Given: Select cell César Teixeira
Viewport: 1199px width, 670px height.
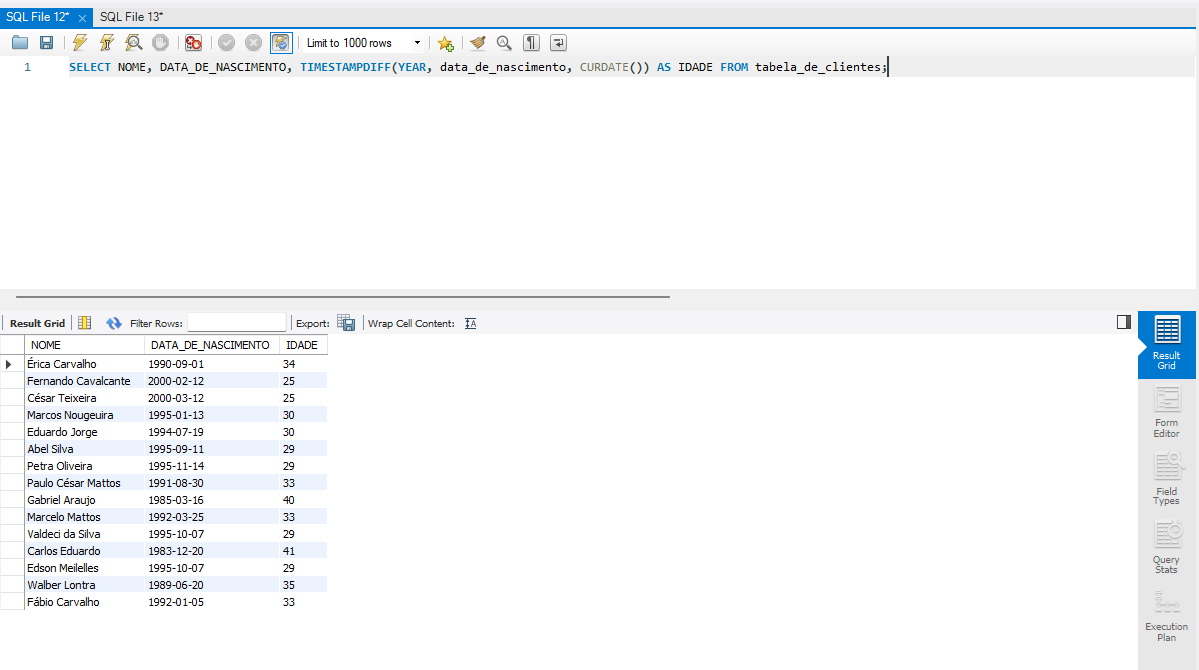Looking at the screenshot, I should 84,398.
